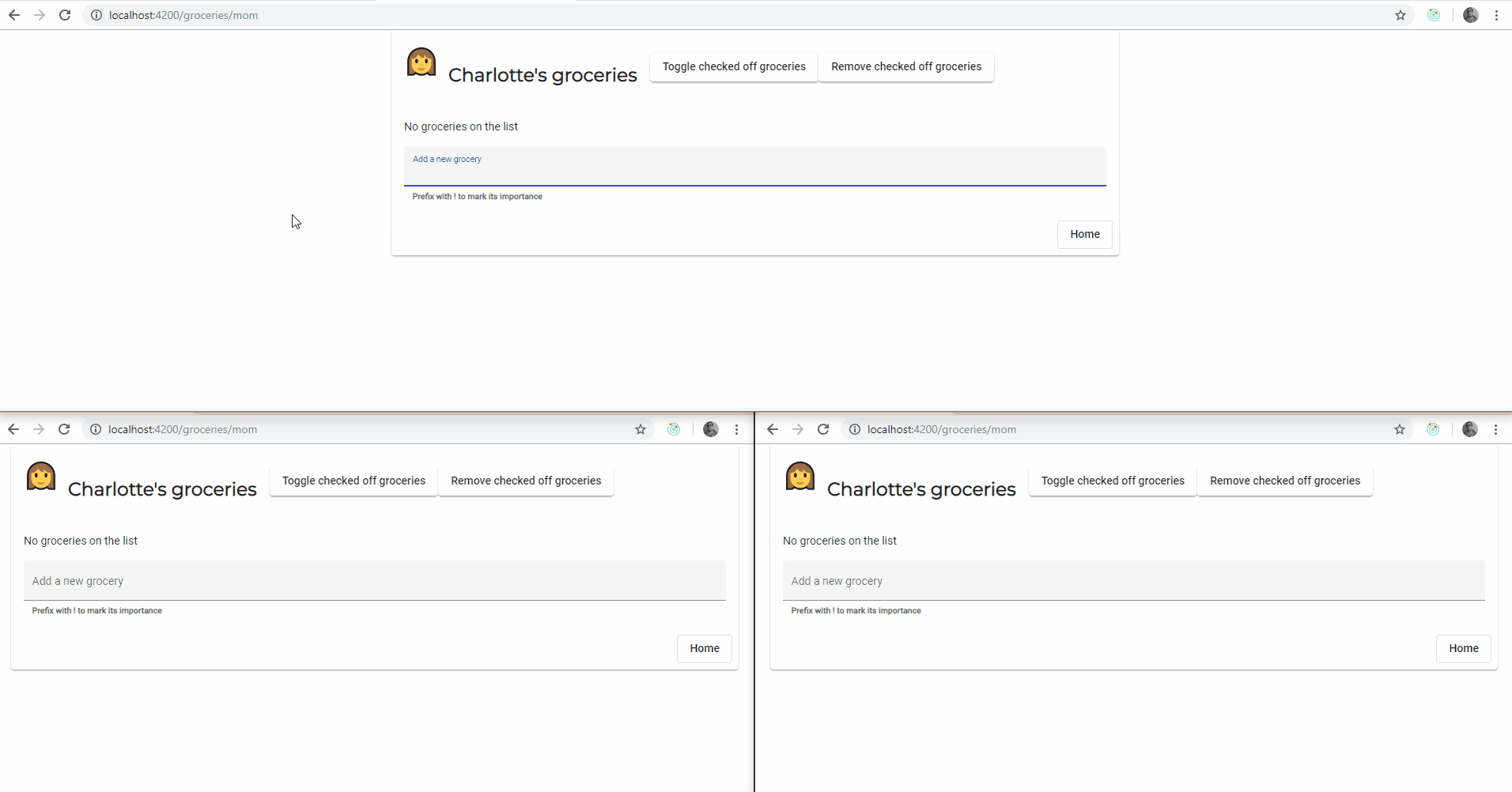Click the "Prefix with !" hint in bottom-right window
1512x792 pixels.
(x=856, y=611)
